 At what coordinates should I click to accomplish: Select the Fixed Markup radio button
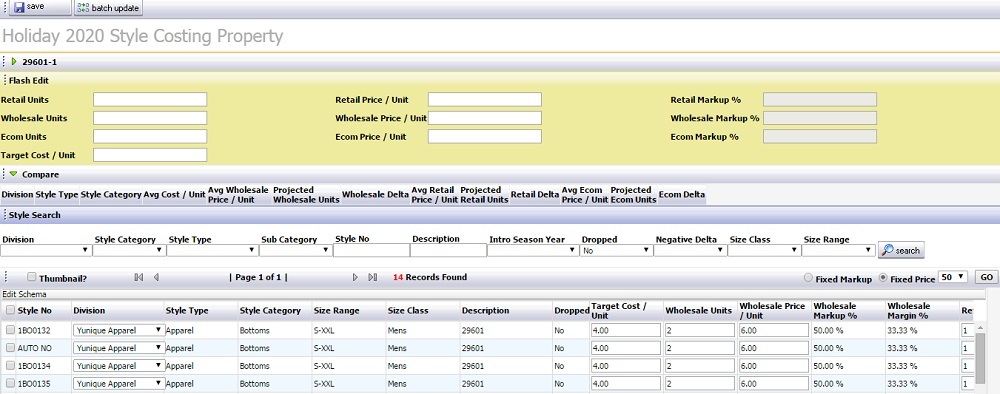[x=808, y=278]
